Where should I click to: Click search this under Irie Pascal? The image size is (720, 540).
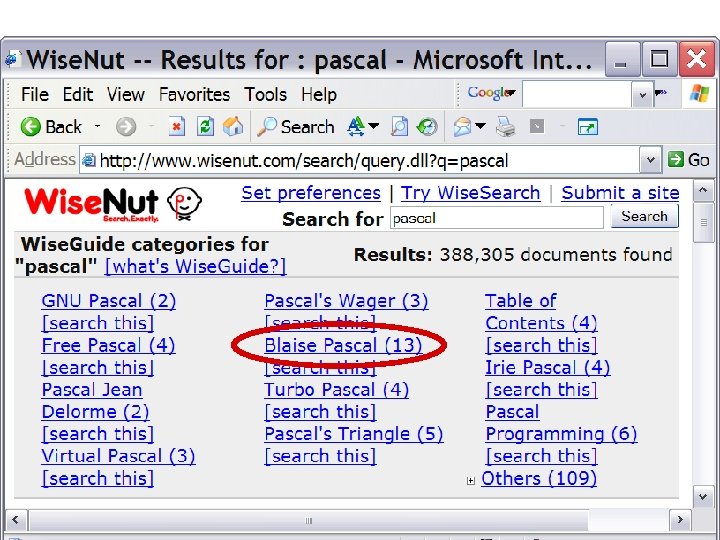[541, 390]
